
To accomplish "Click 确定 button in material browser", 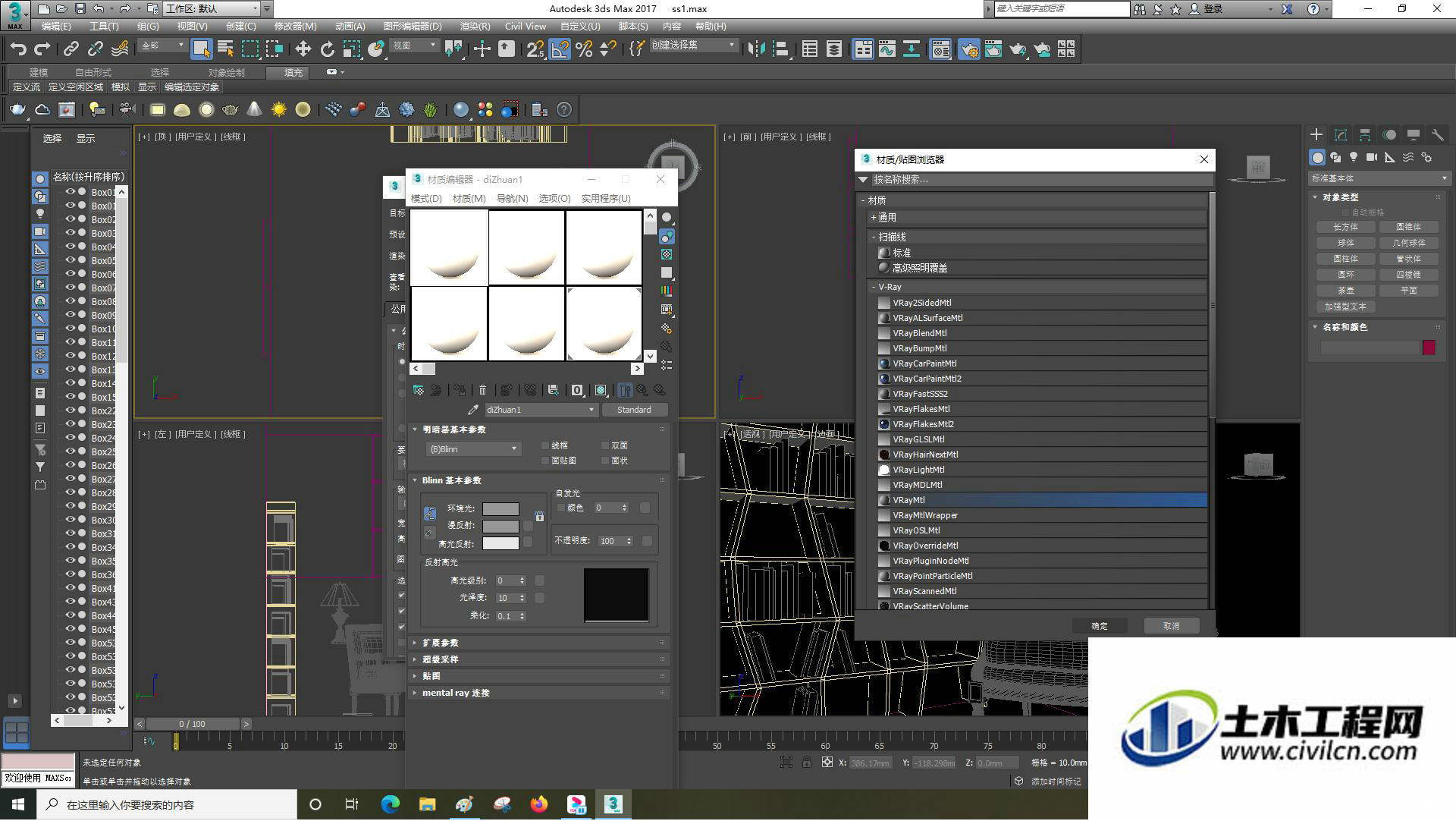I will (1100, 626).
